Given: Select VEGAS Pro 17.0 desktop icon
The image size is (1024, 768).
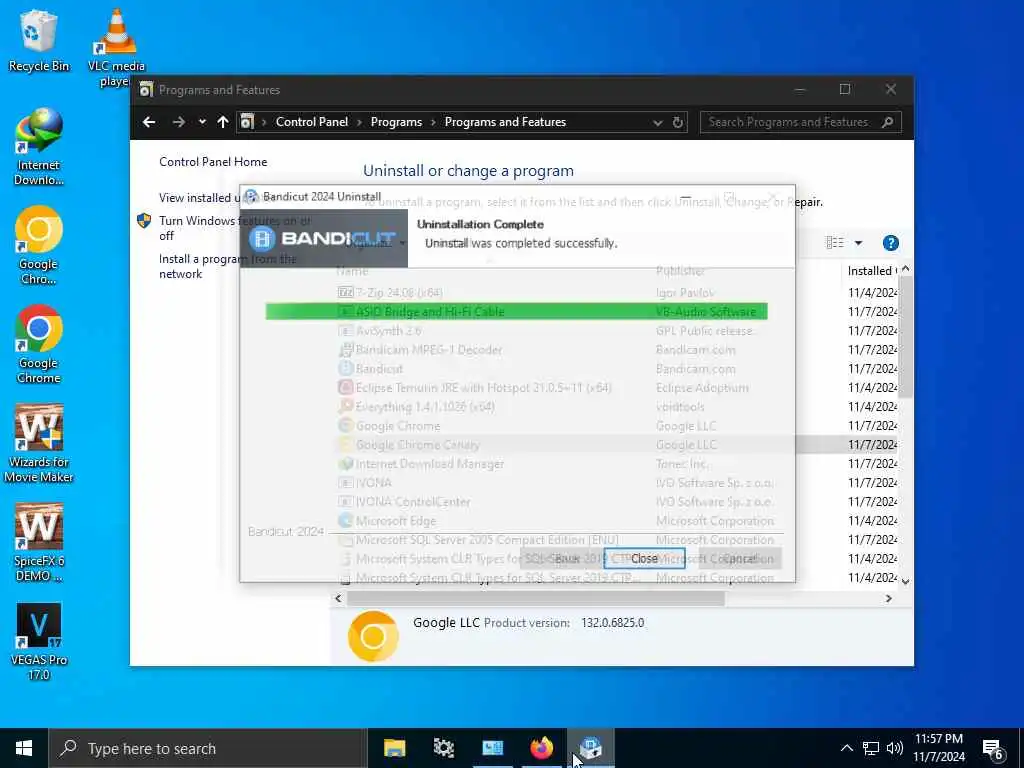Looking at the screenshot, I should click(x=39, y=642).
